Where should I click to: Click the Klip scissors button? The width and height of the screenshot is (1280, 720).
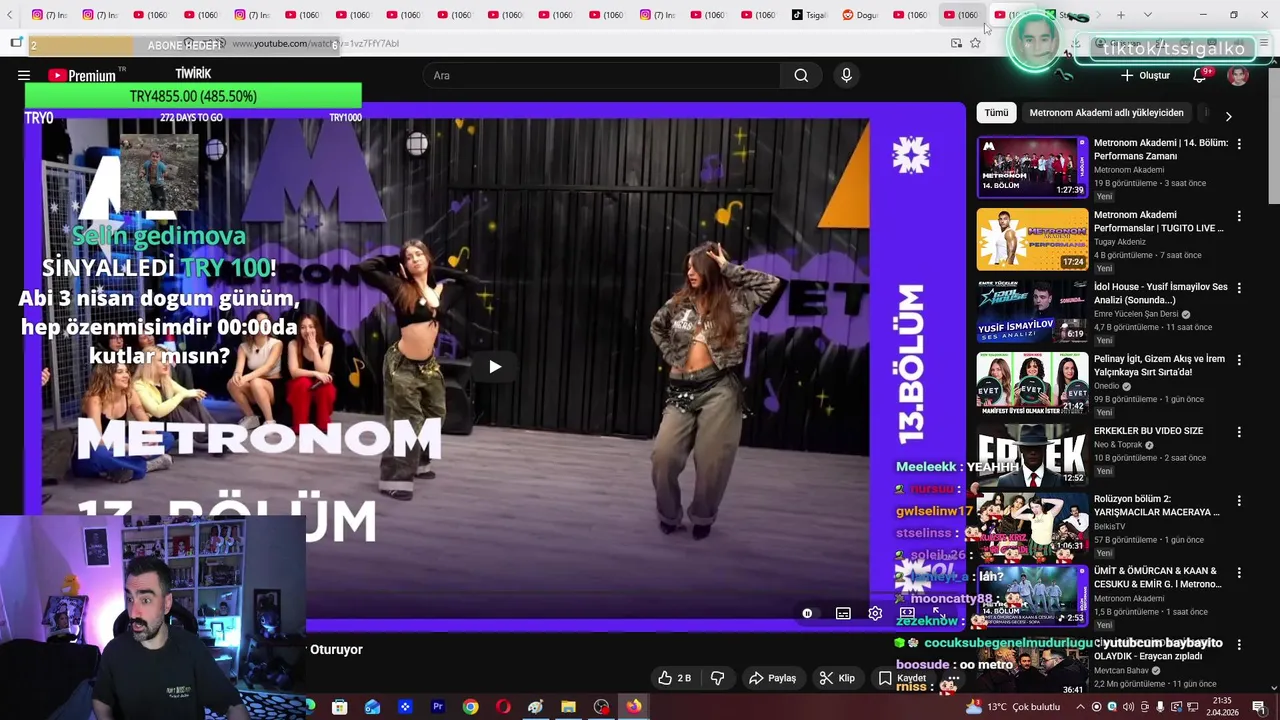point(837,678)
